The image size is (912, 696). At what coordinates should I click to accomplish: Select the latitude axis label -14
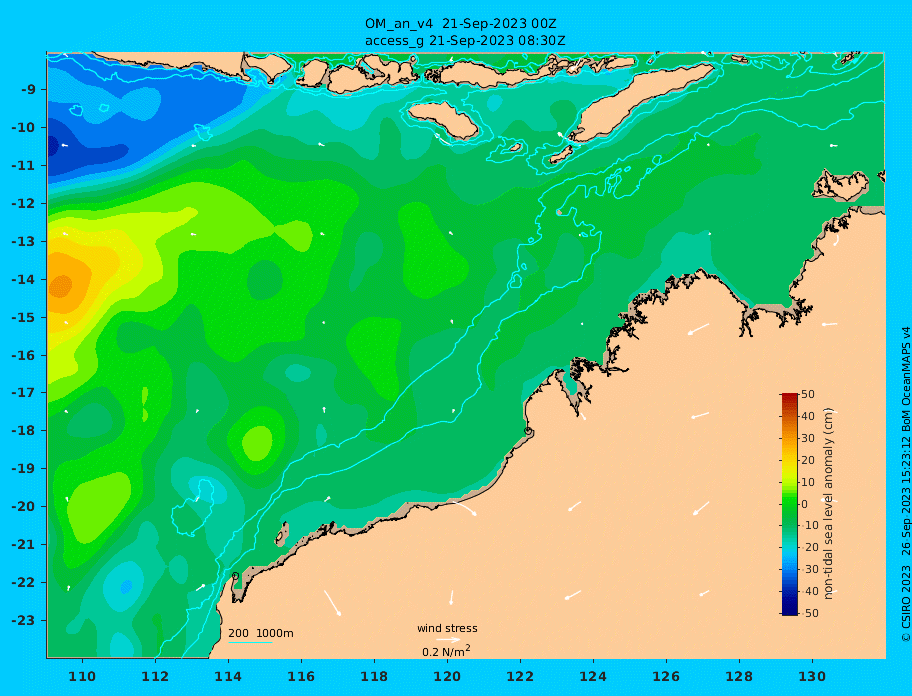[x=23, y=280]
